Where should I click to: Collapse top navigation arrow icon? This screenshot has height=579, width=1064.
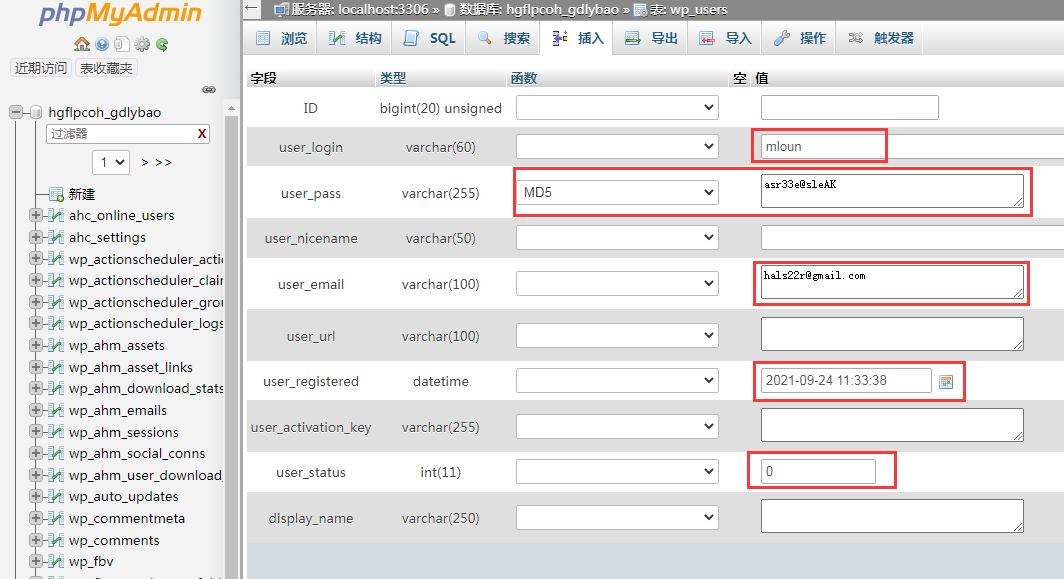(252, 9)
